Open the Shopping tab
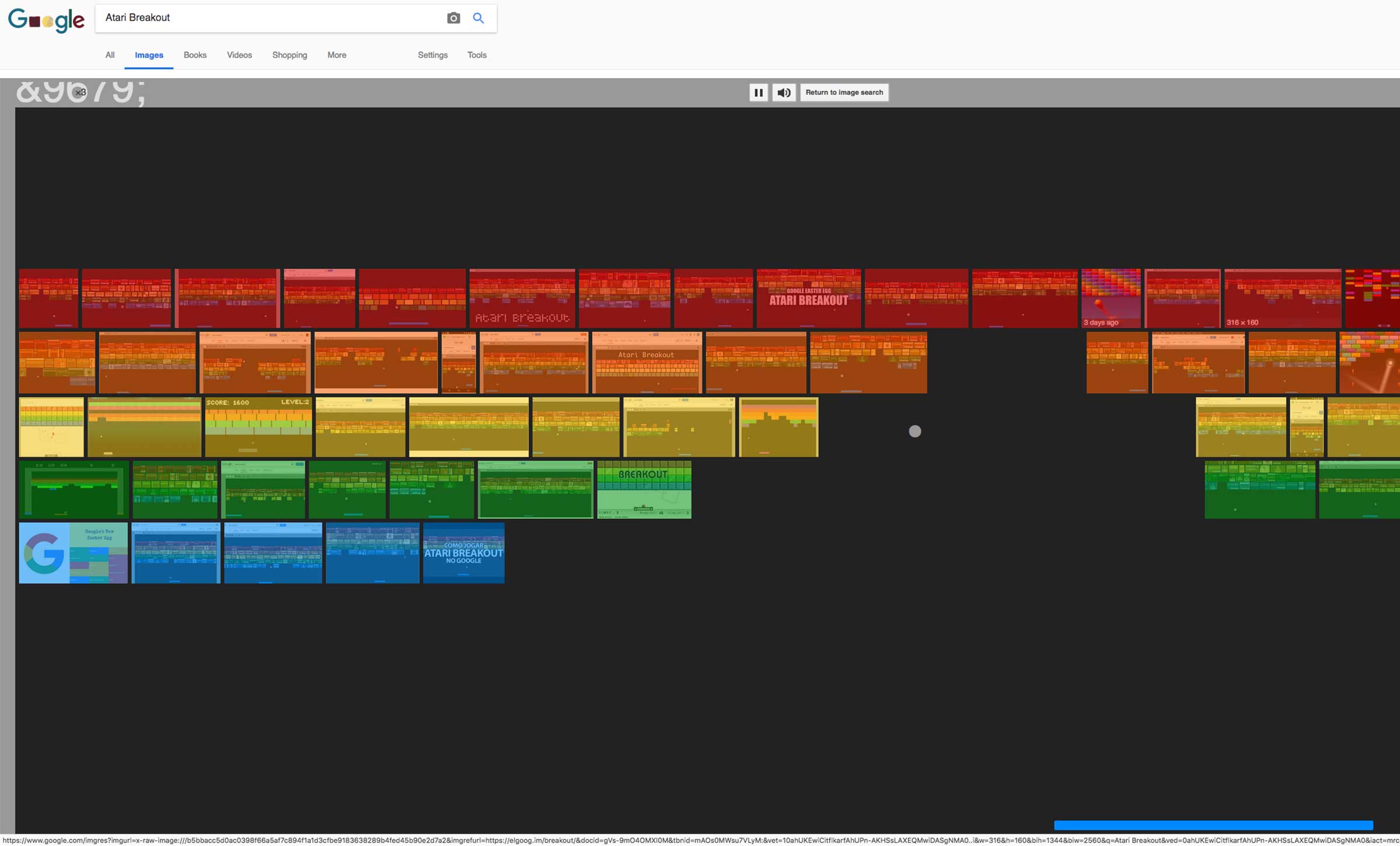The image size is (1400, 846). 289,55
